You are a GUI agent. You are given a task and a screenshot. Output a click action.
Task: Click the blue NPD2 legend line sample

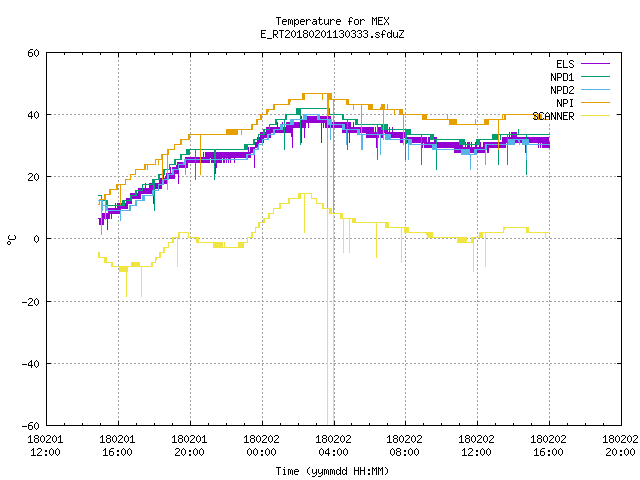pyautogui.click(x=595, y=89)
